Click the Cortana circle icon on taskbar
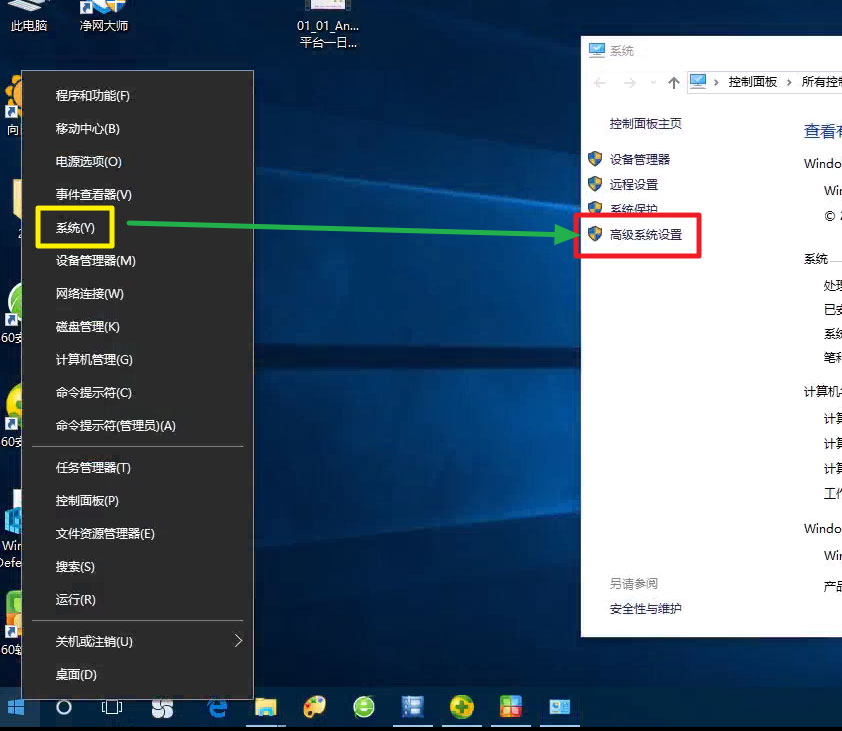 point(64,707)
